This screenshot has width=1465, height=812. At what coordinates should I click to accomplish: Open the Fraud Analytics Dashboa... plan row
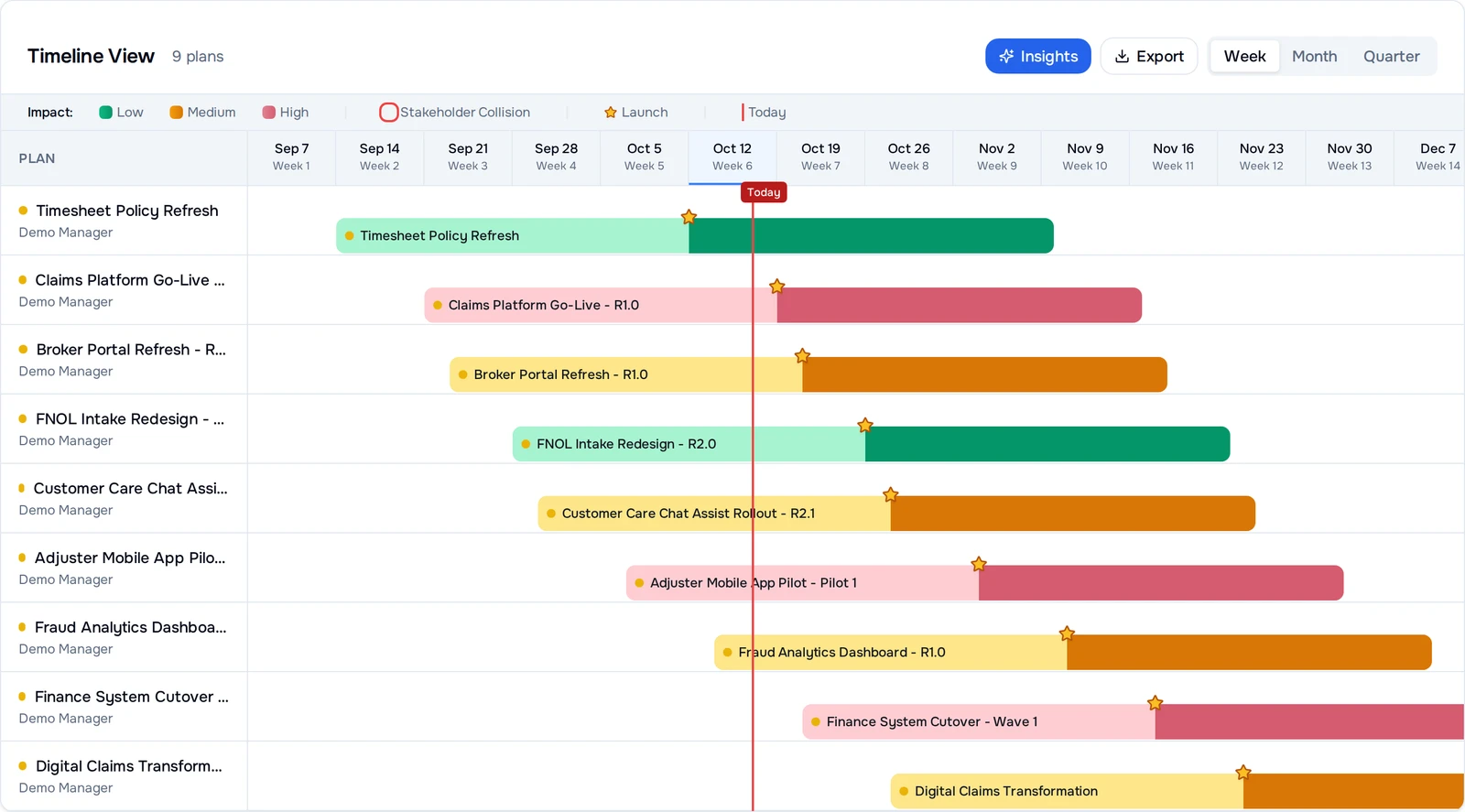click(124, 638)
